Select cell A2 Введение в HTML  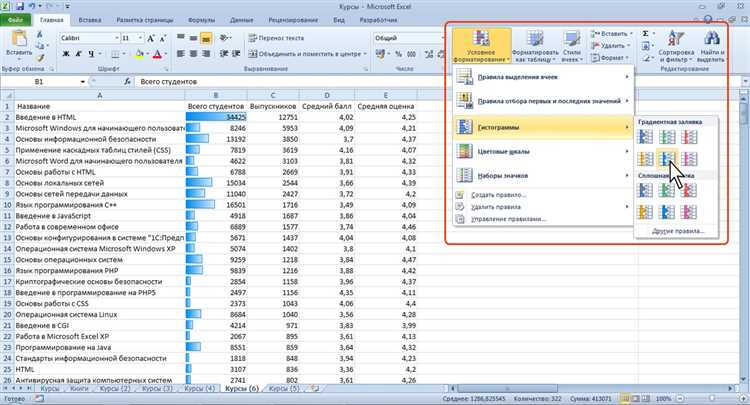(x=99, y=117)
